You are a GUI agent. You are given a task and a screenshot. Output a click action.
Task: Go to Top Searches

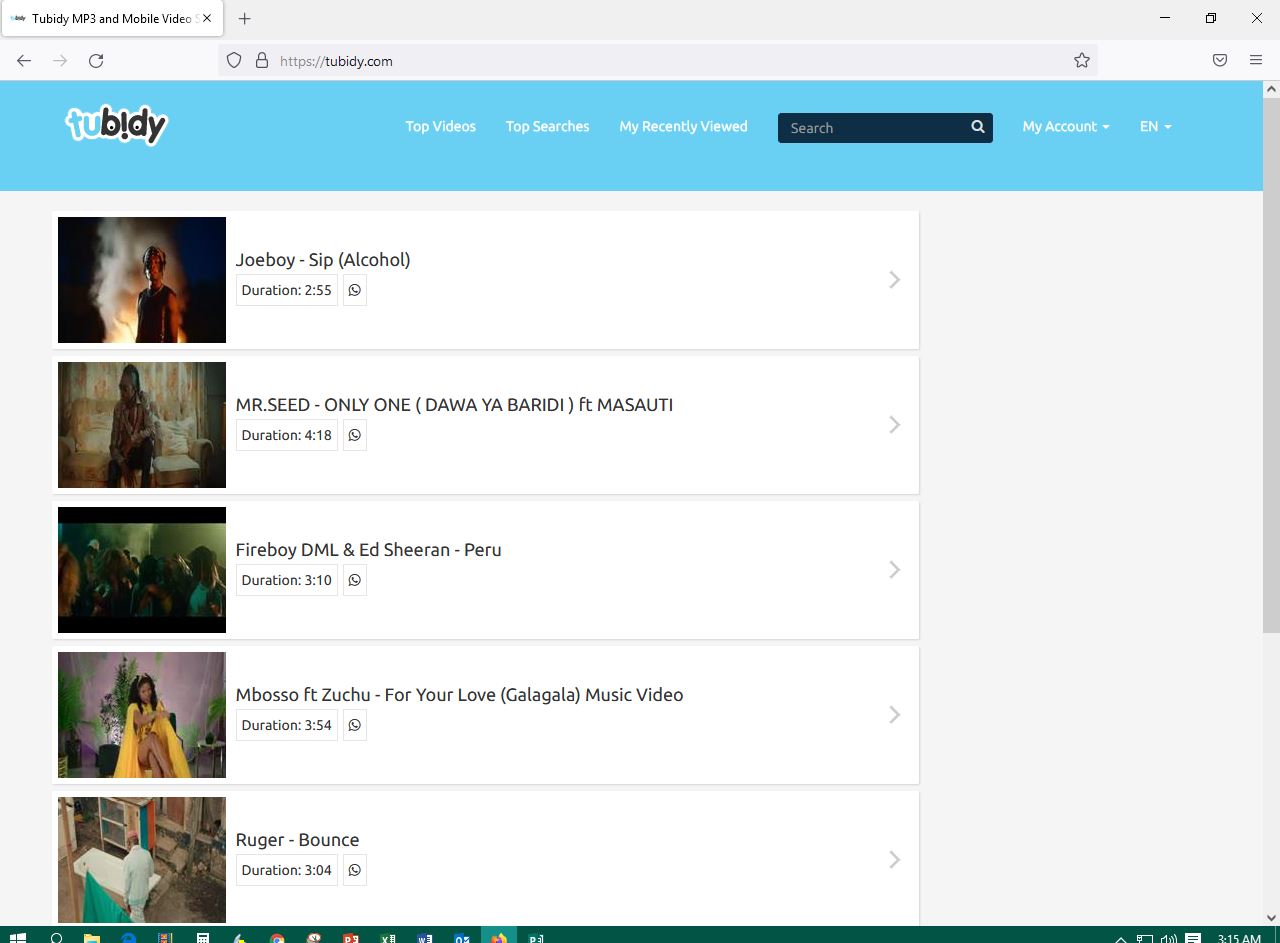click(547, 127)
